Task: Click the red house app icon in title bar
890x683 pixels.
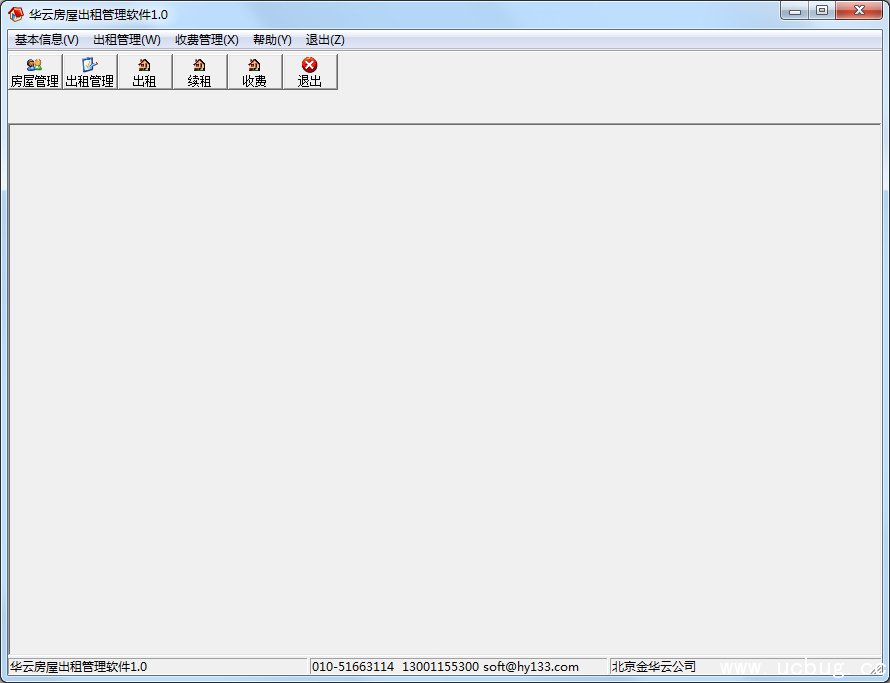Action: click(16, 14)
